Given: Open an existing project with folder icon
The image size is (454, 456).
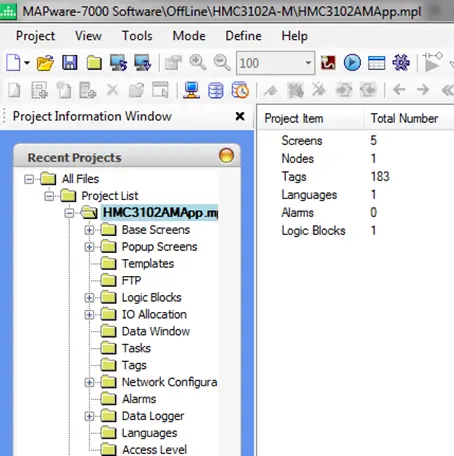Looking at the screenshot, I should click(45, 63).
